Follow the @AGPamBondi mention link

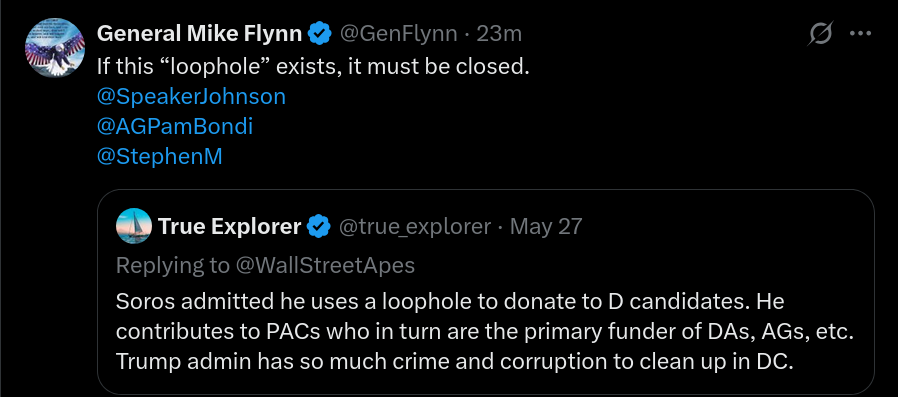pos(175,127)
